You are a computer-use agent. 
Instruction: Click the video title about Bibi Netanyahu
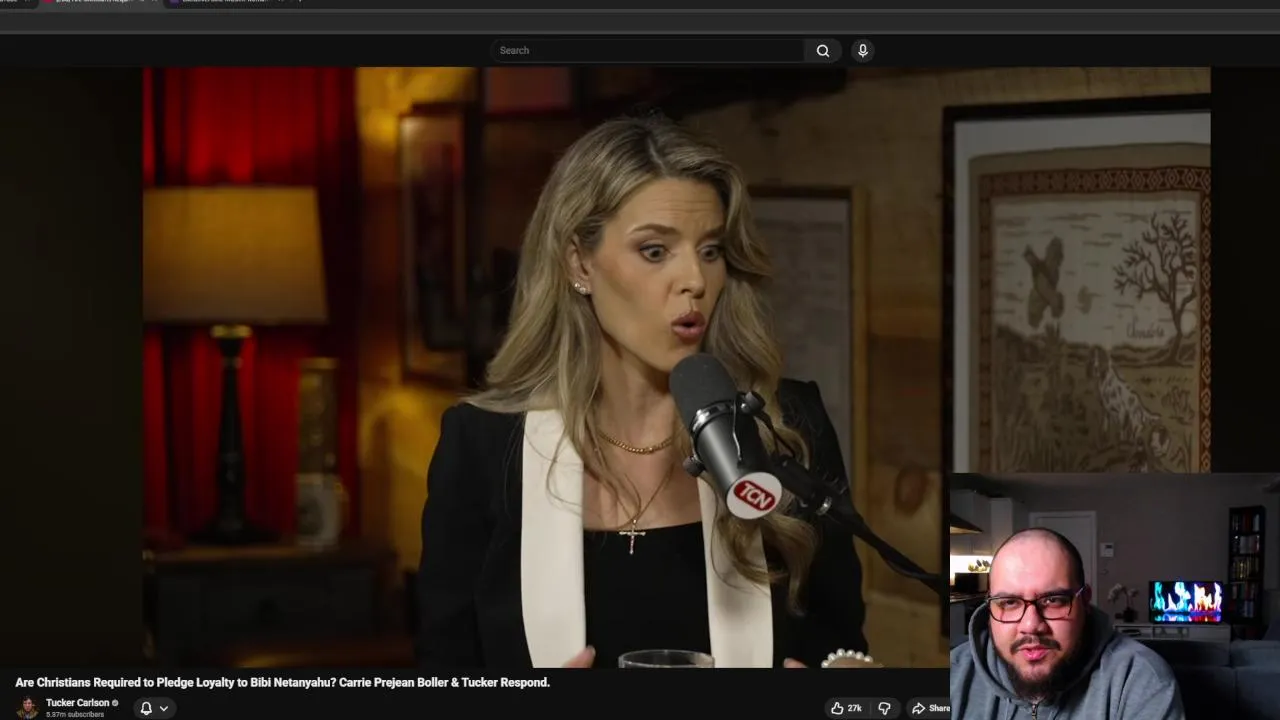282,682
